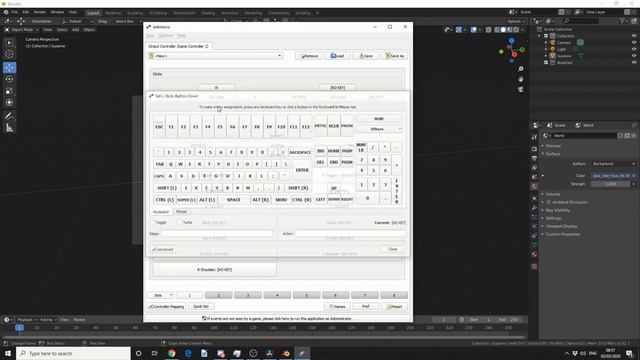
Task: Open the Surface Background shader dropdown
Action: [x=613, y=164]
